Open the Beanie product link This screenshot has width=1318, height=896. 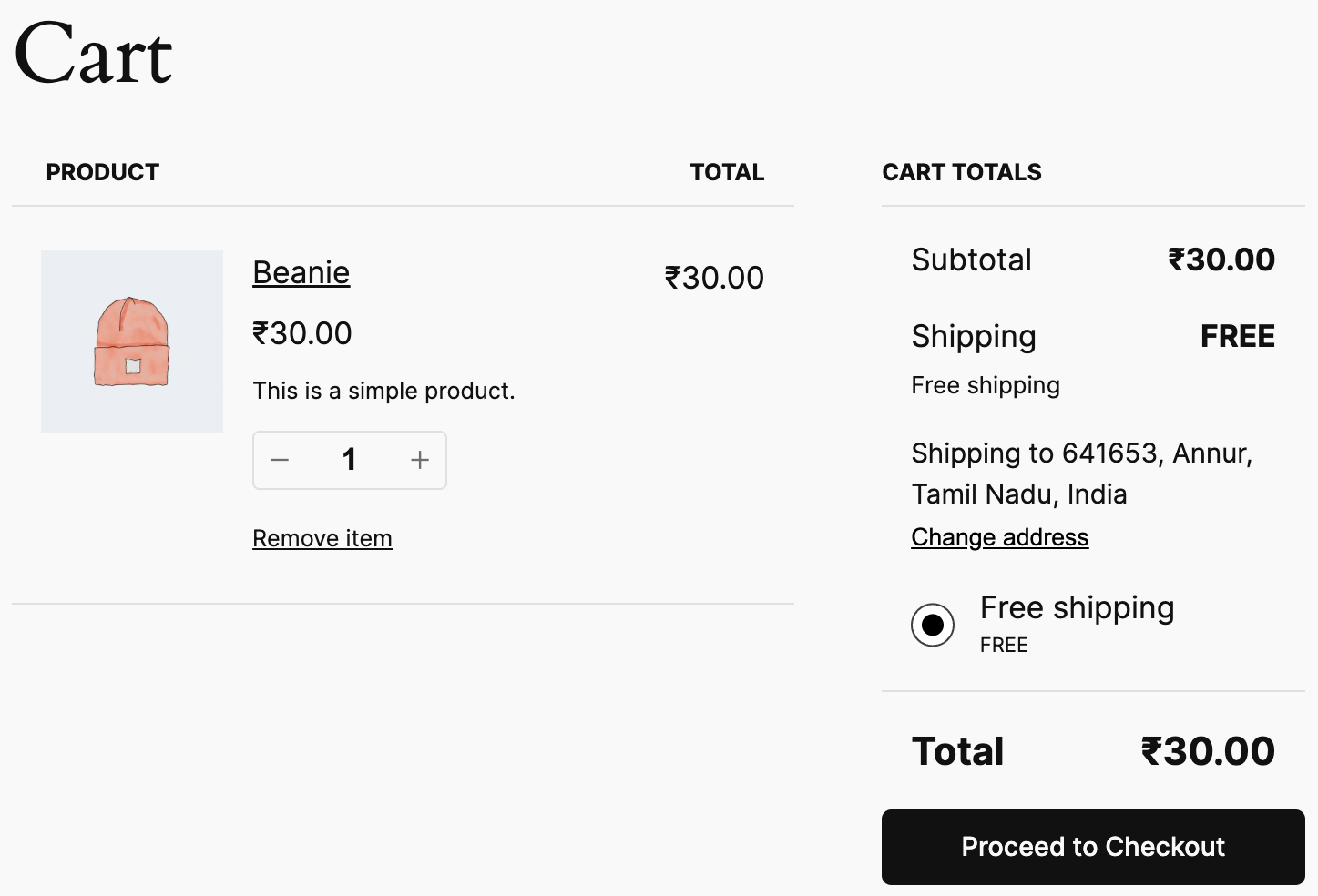point(301,272)
